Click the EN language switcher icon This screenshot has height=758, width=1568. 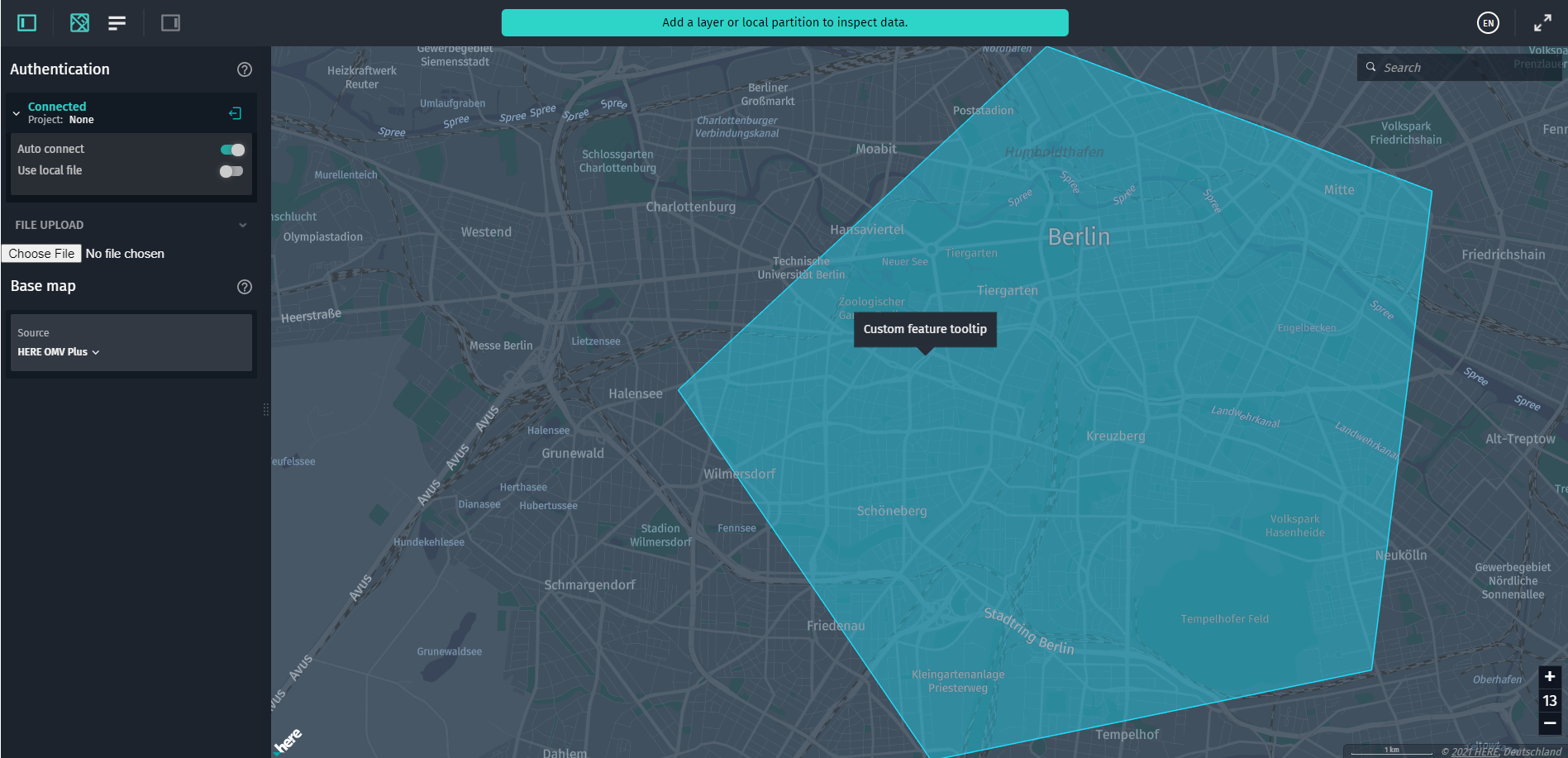(1488, 22)
